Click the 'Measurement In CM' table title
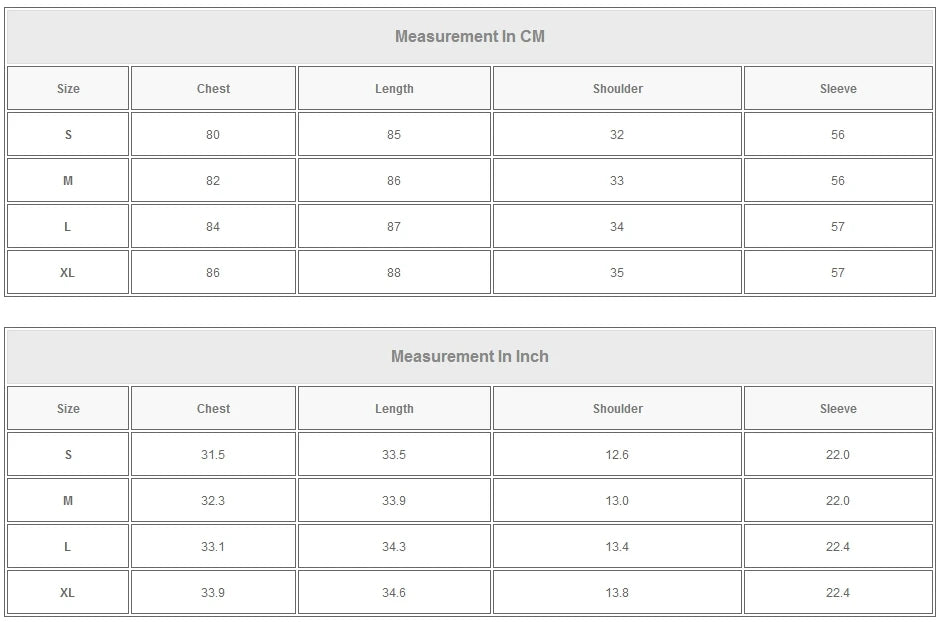This screenshot has height=622, width=941. pos(469,37)
